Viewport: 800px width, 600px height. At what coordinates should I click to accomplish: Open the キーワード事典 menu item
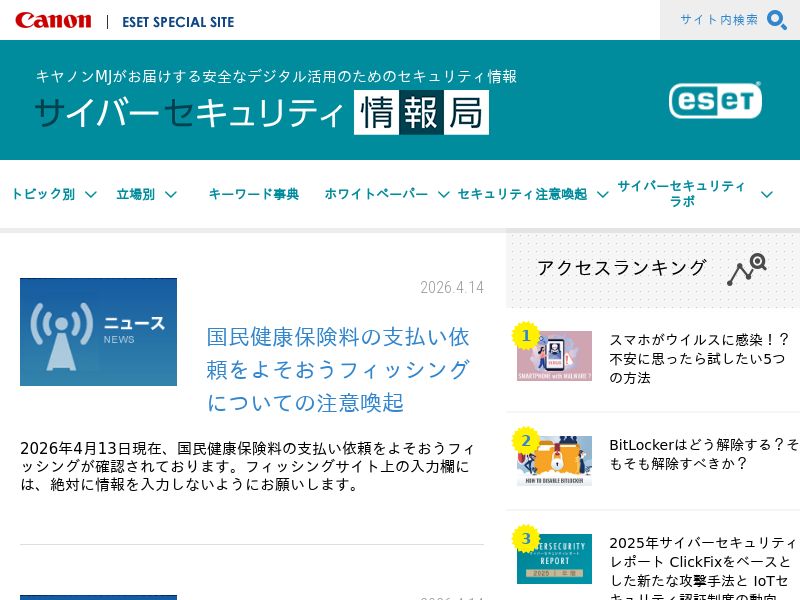tap(253, 194)
